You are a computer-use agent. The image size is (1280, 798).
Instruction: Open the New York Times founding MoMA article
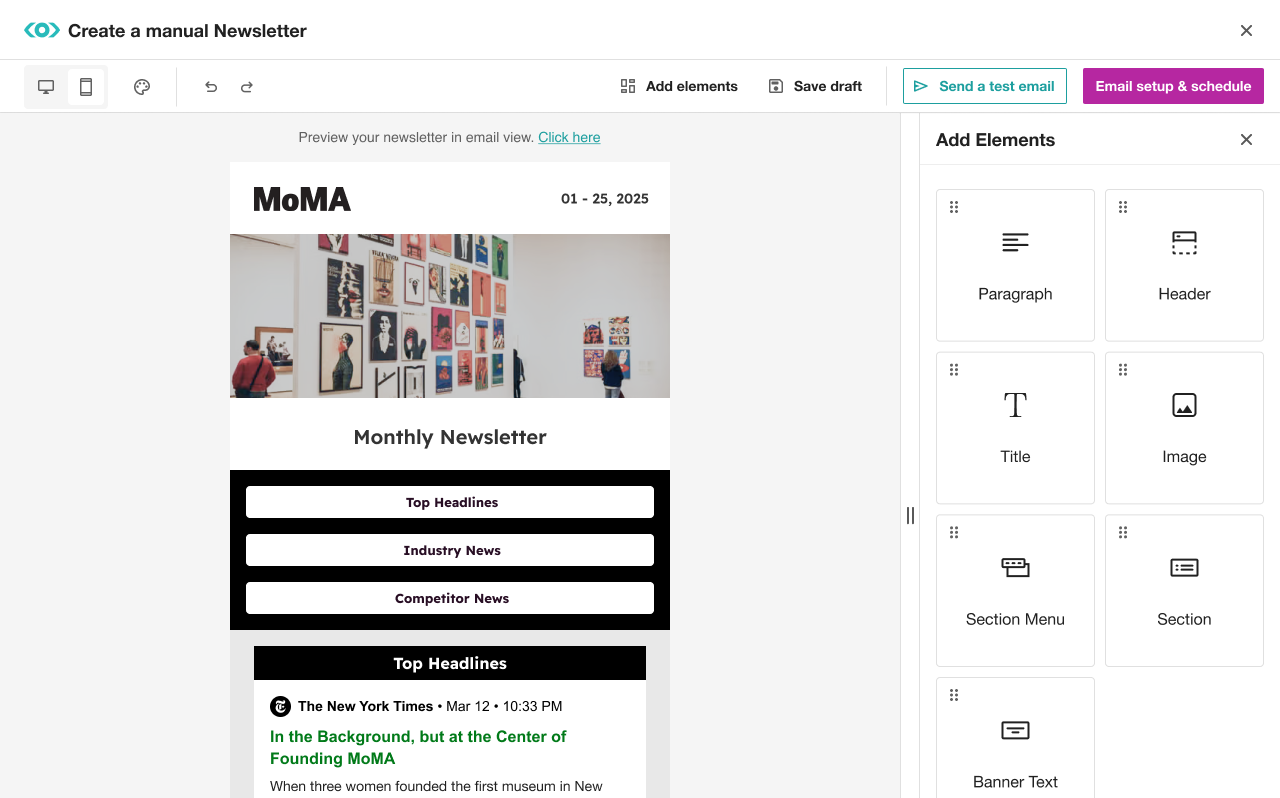[x=418, y=747]
